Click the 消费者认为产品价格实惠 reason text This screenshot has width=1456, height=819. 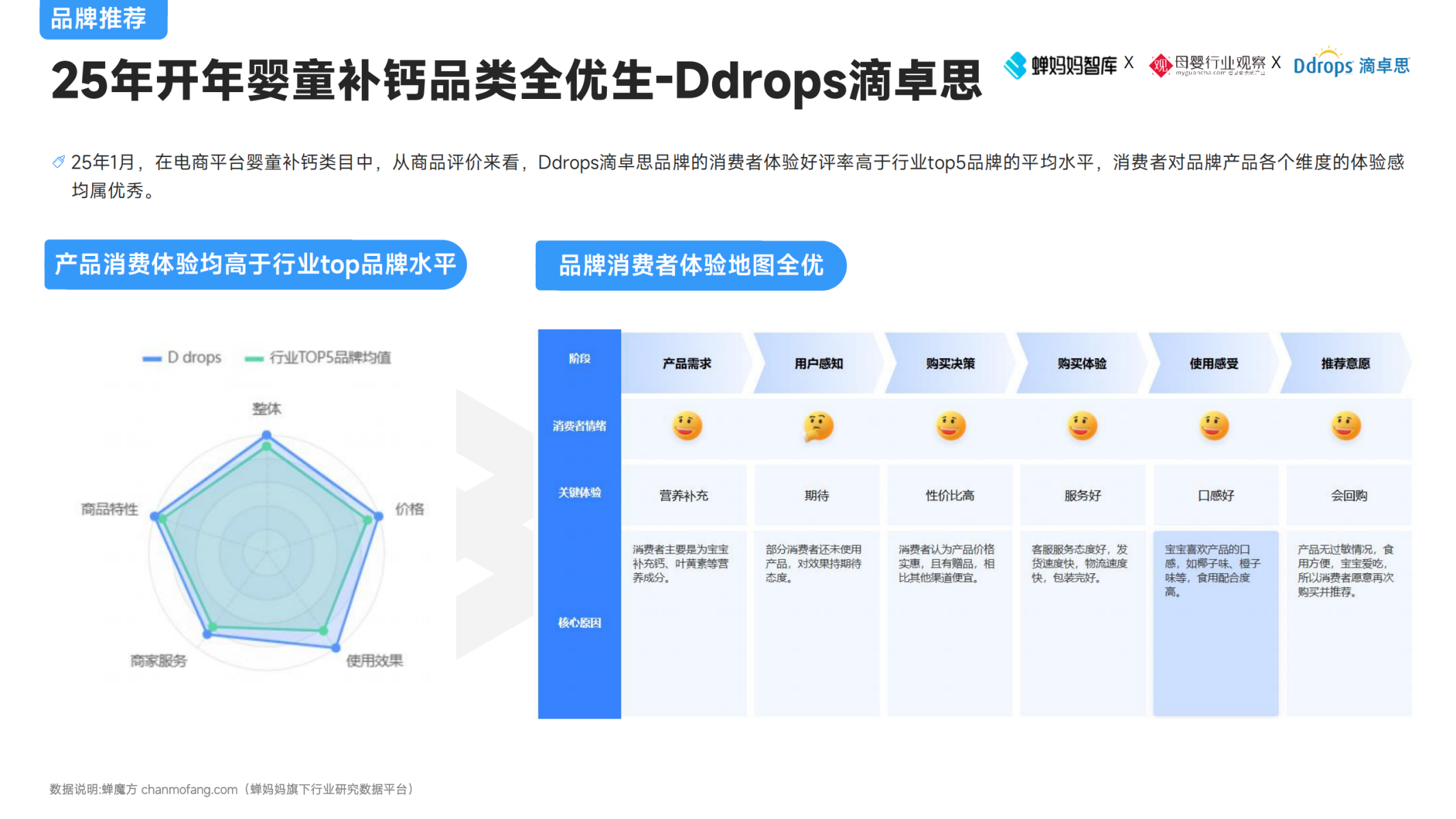coord(947,564)
